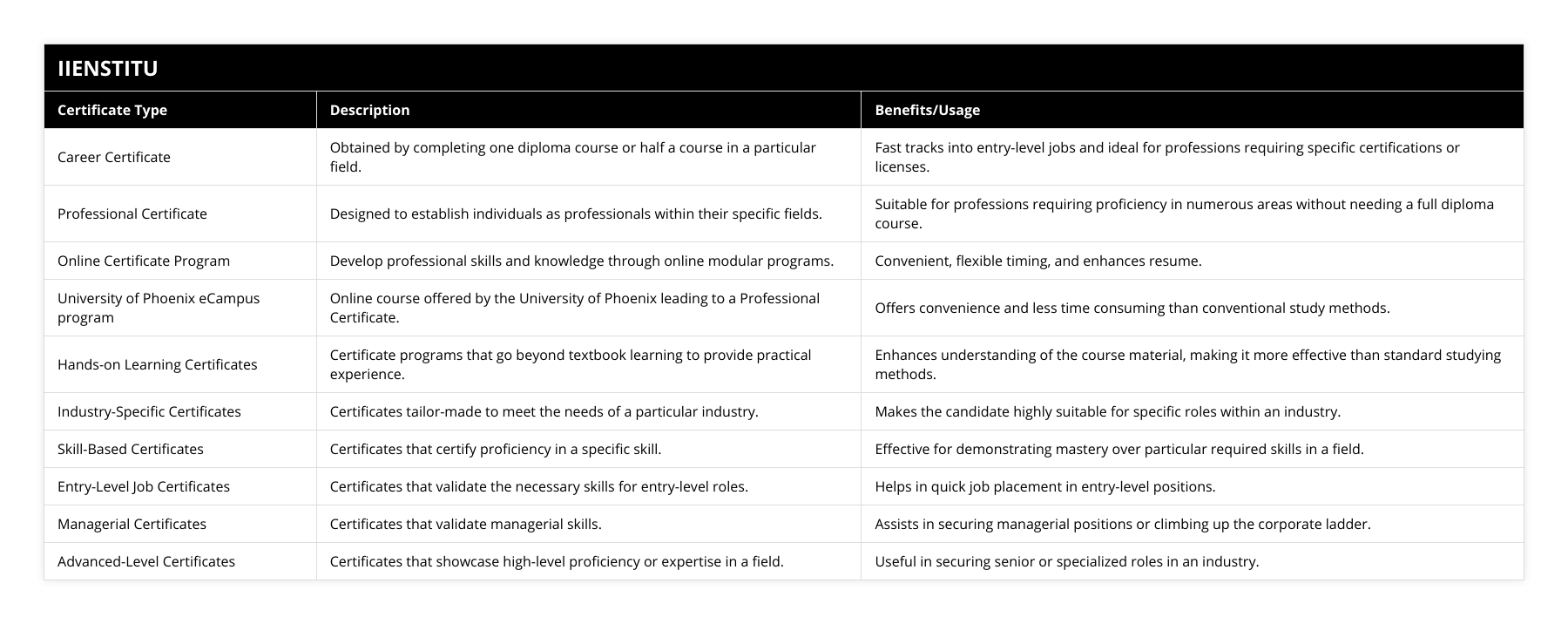This screenshot has height=624, width=1568.
Task: Click University of Phoenix eCampus program cell
Action: pyautogui.click(x=159, y=308)
